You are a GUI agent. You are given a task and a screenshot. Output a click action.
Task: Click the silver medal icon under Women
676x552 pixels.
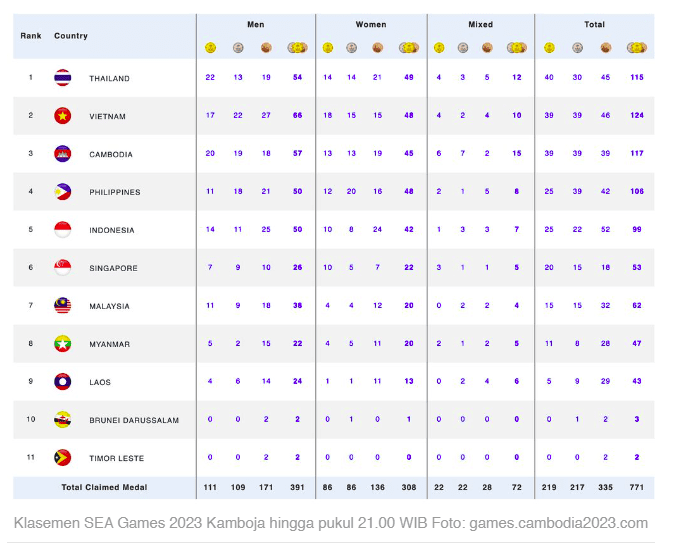351,47
